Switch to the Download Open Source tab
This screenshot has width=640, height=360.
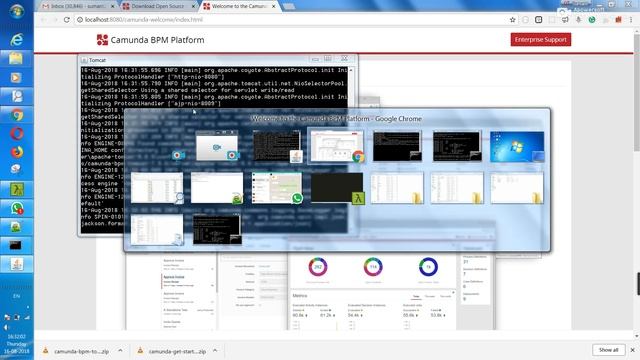[158, 6]
